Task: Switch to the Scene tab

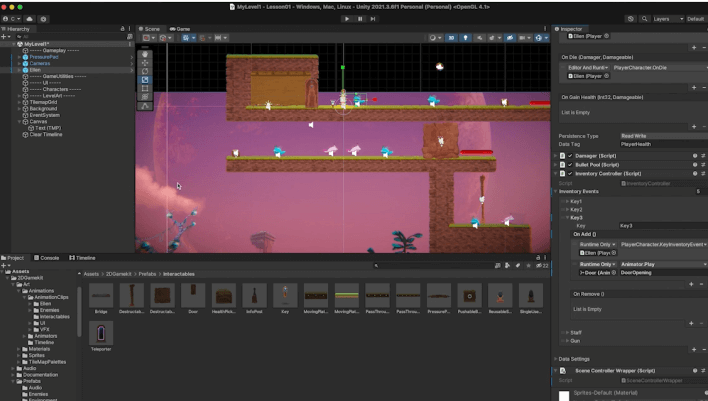Action: [x=149, y=29]
